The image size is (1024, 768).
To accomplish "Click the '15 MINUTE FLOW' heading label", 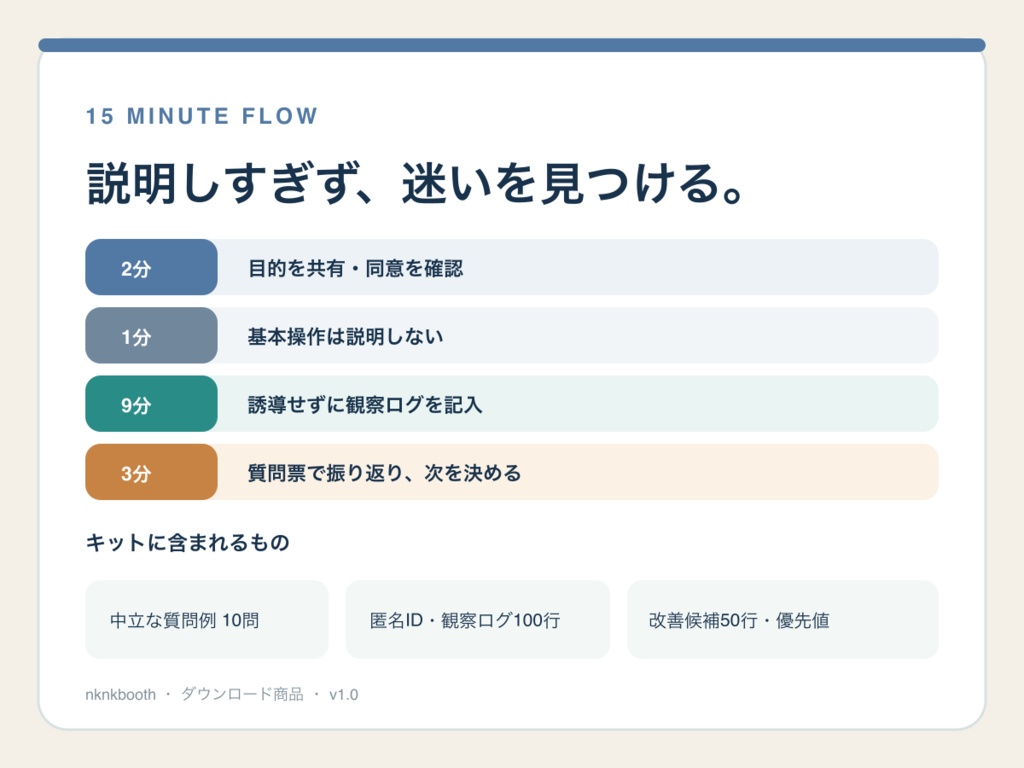I will point(202,116).
